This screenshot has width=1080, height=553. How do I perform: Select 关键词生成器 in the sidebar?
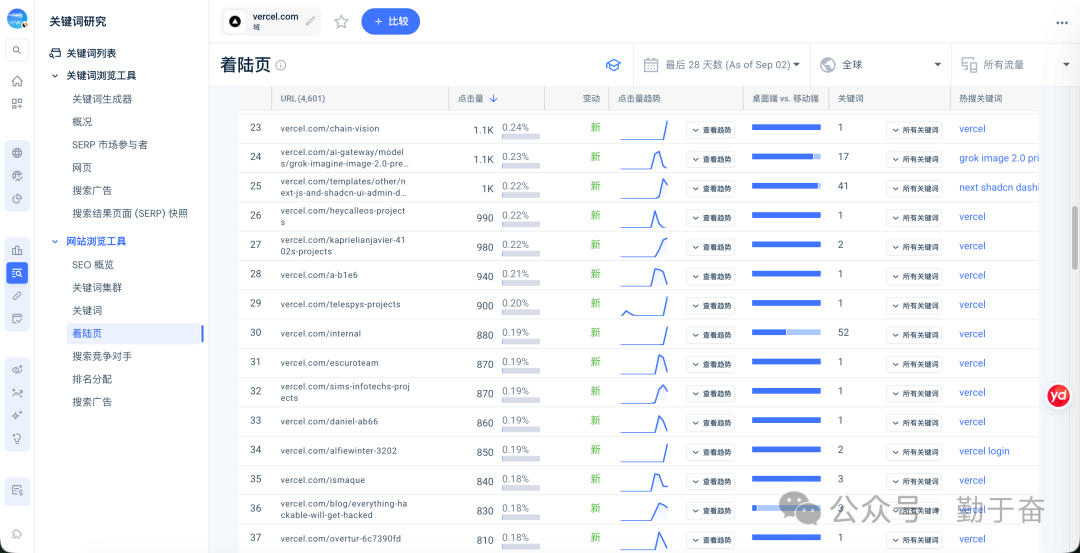click(102, 99)
